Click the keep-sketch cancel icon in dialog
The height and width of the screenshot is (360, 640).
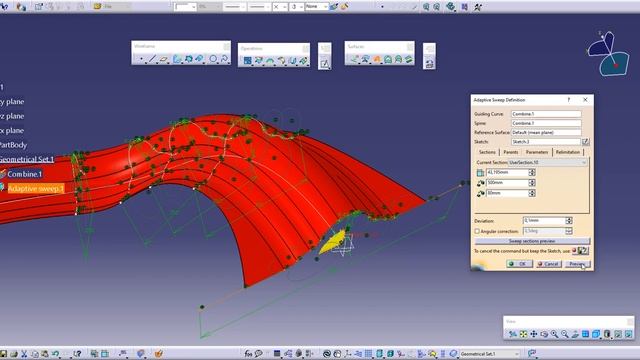pyautogui.click(x=580, y=251)
